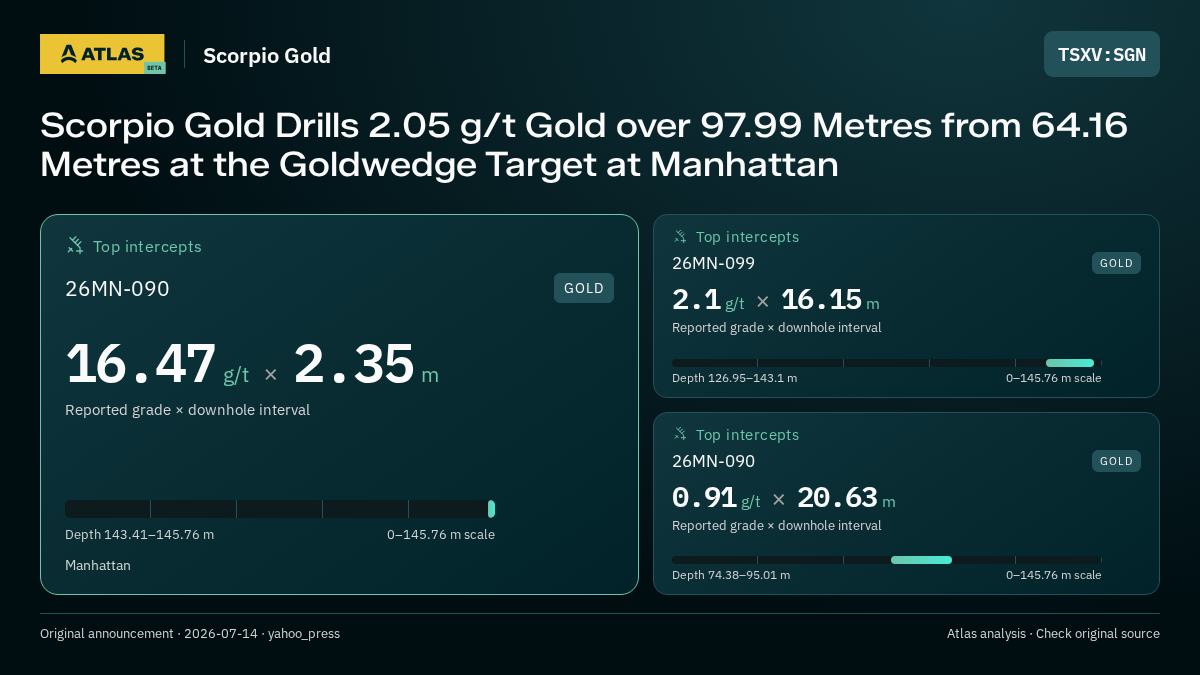Click the Atlas logo badge

102,54
